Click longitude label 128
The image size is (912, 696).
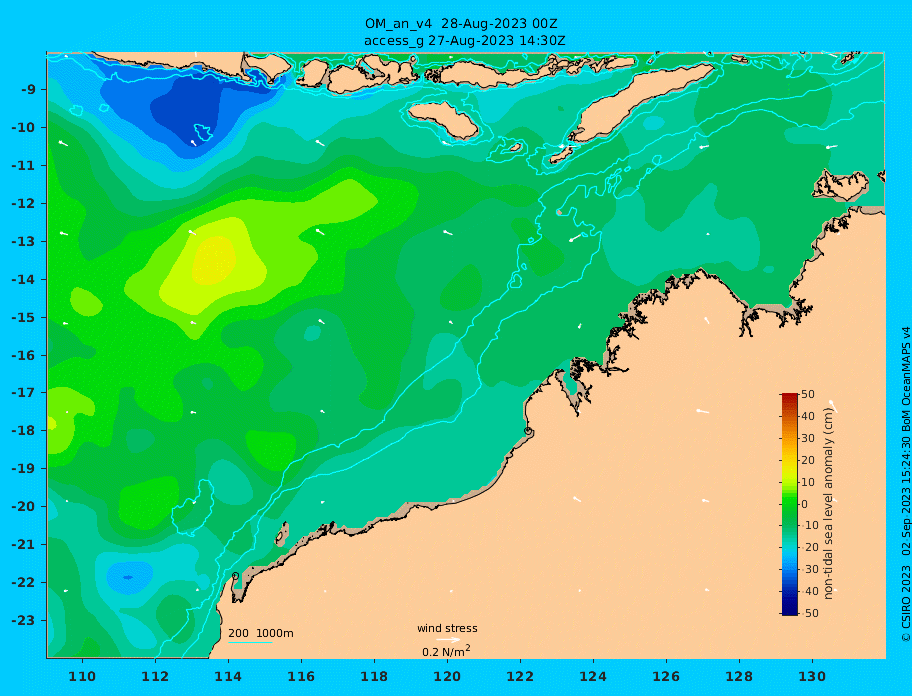point(739,676)
